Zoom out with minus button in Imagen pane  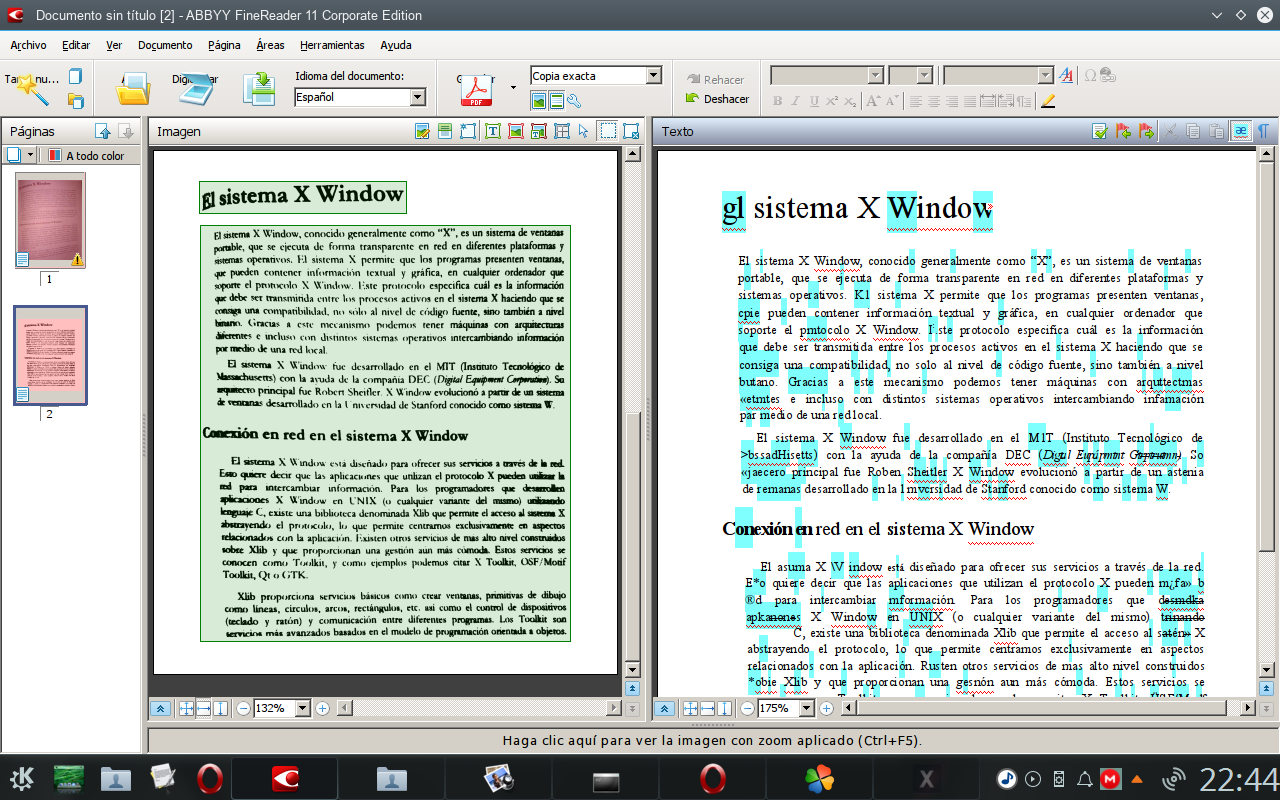click(x=243, y=708)
